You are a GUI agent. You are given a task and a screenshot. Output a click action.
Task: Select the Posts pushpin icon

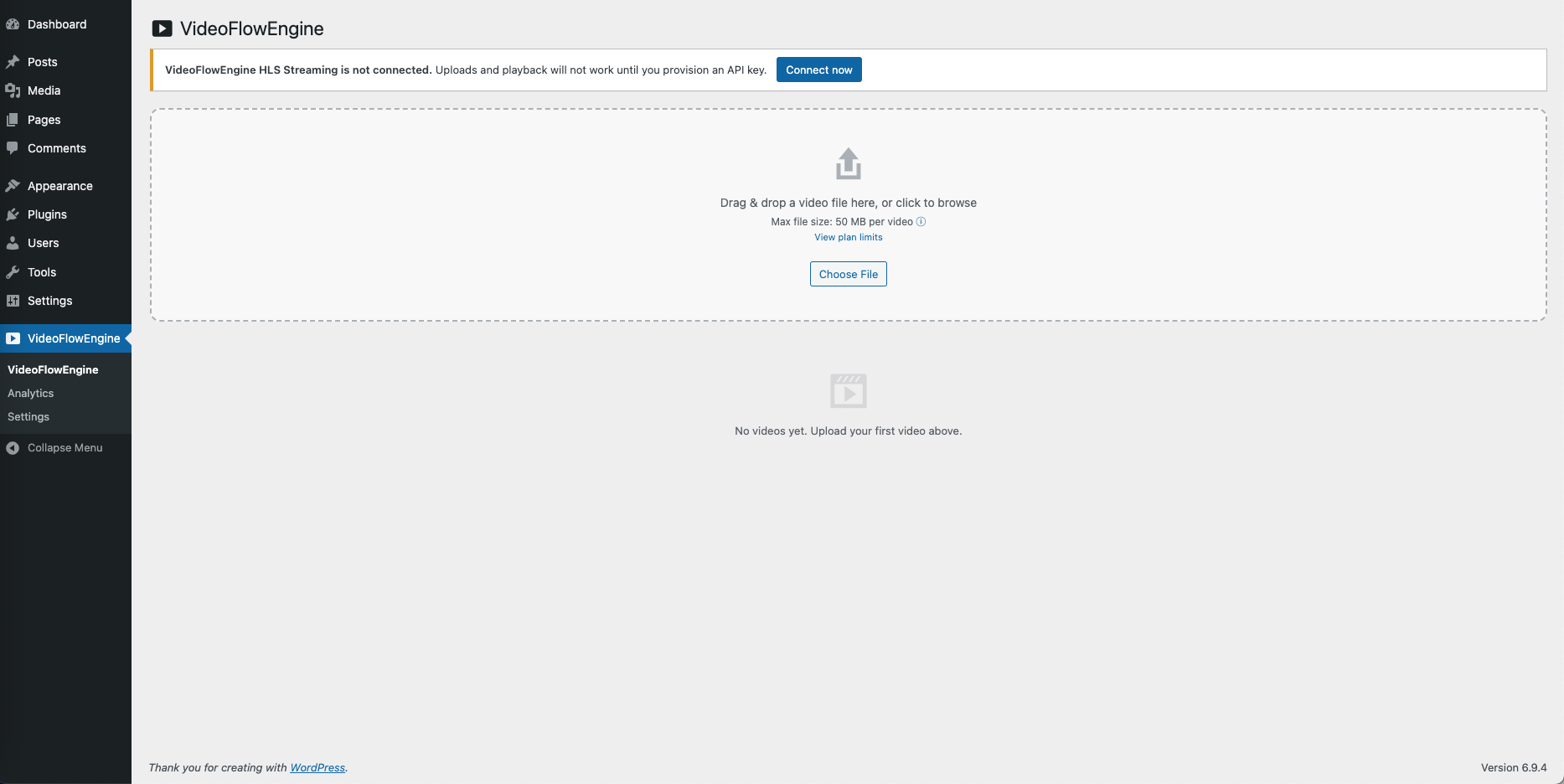click(13, 62)
